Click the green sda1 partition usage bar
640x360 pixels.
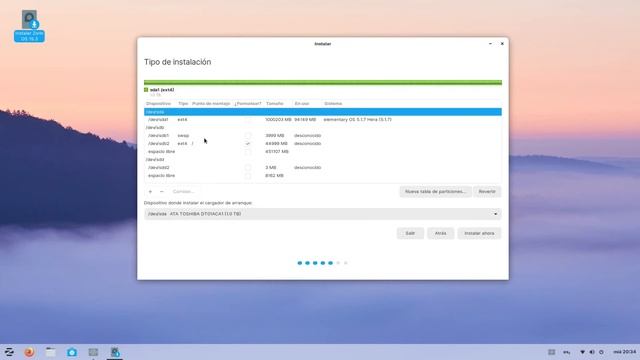(x=322, y=82)
